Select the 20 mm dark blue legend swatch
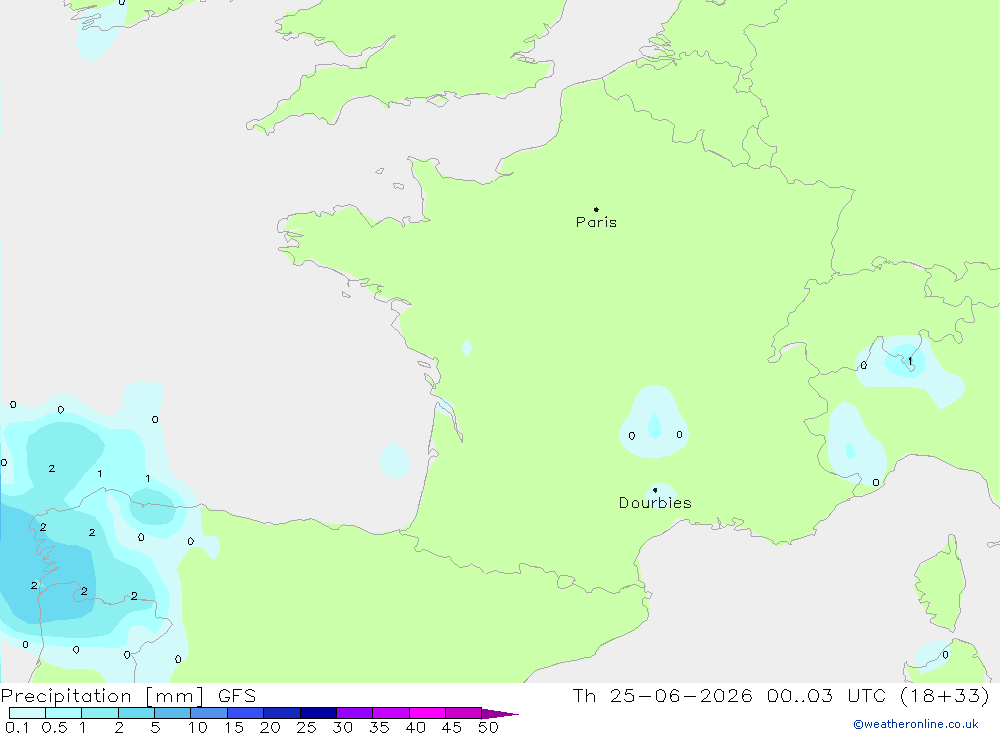1000x733 pixels. 282,713
